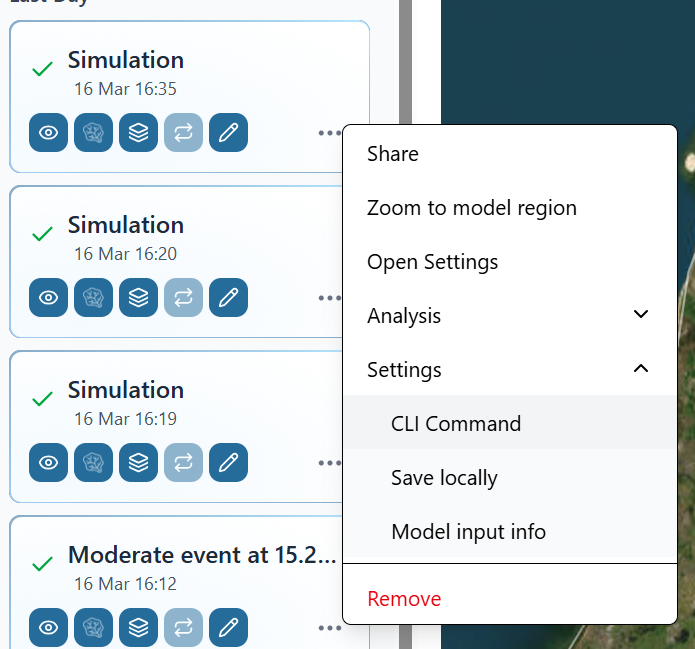695x649 pixels.
Task: Choose Zoom to model region
Action: click(471, 208)
